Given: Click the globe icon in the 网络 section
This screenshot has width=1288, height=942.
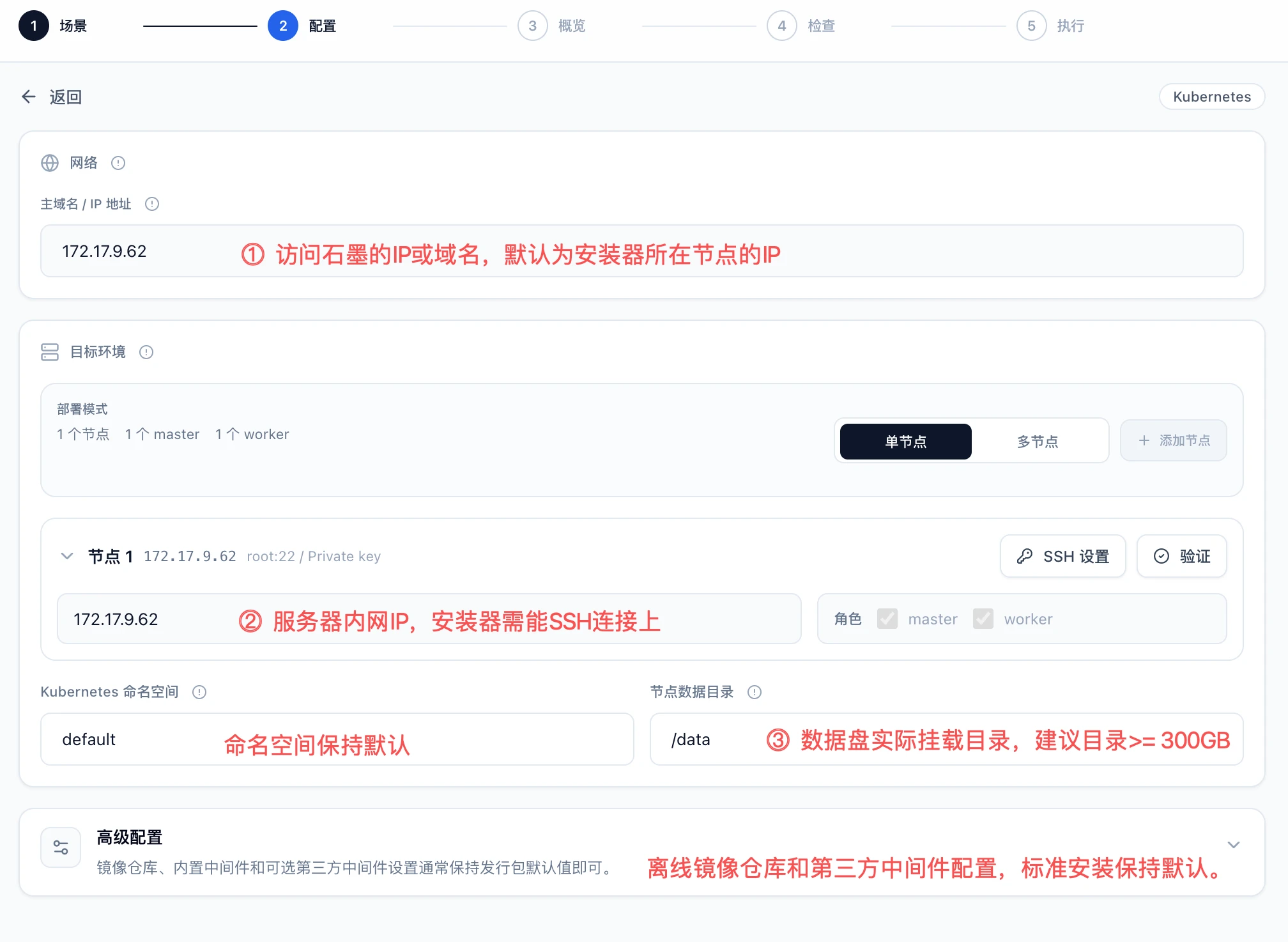Looking at the screenshot, I should pos(50,163).
